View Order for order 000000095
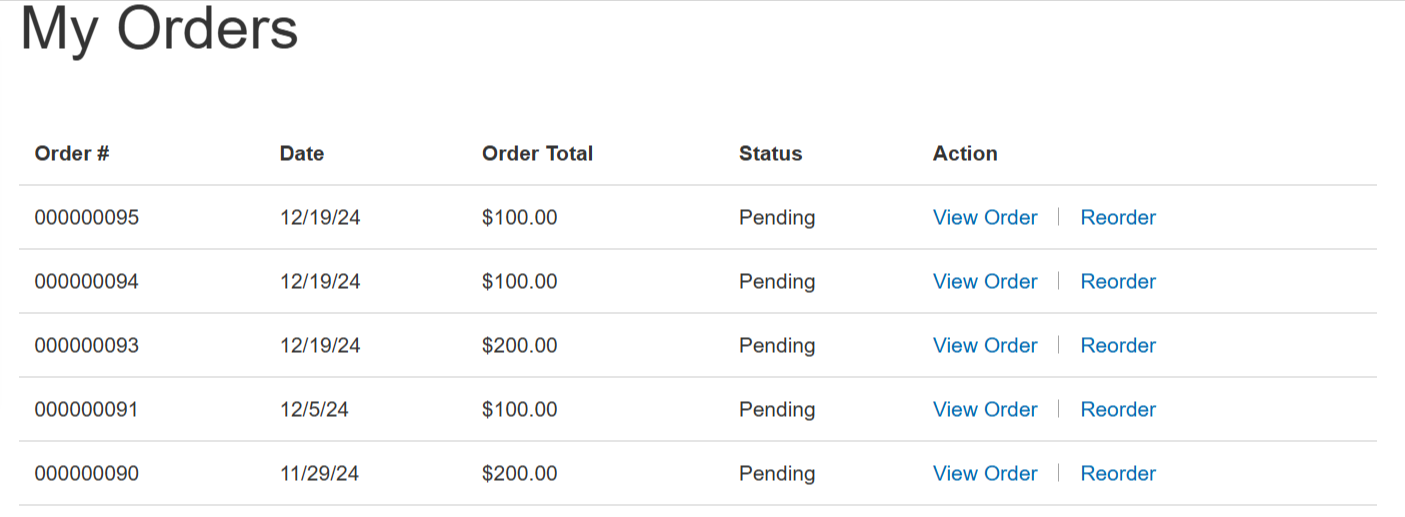The image size is (1405, 517). point(985,217)
